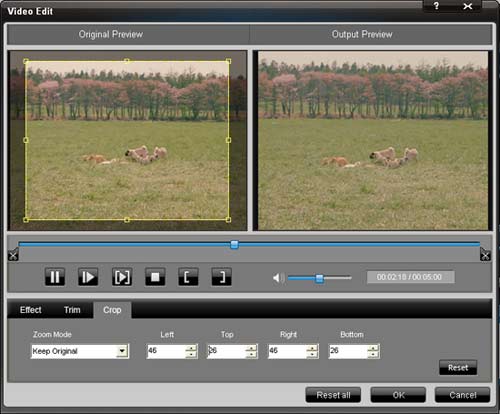500x414 pixels.
Task: Click the top-left crop handle
Action: [26, 61]
